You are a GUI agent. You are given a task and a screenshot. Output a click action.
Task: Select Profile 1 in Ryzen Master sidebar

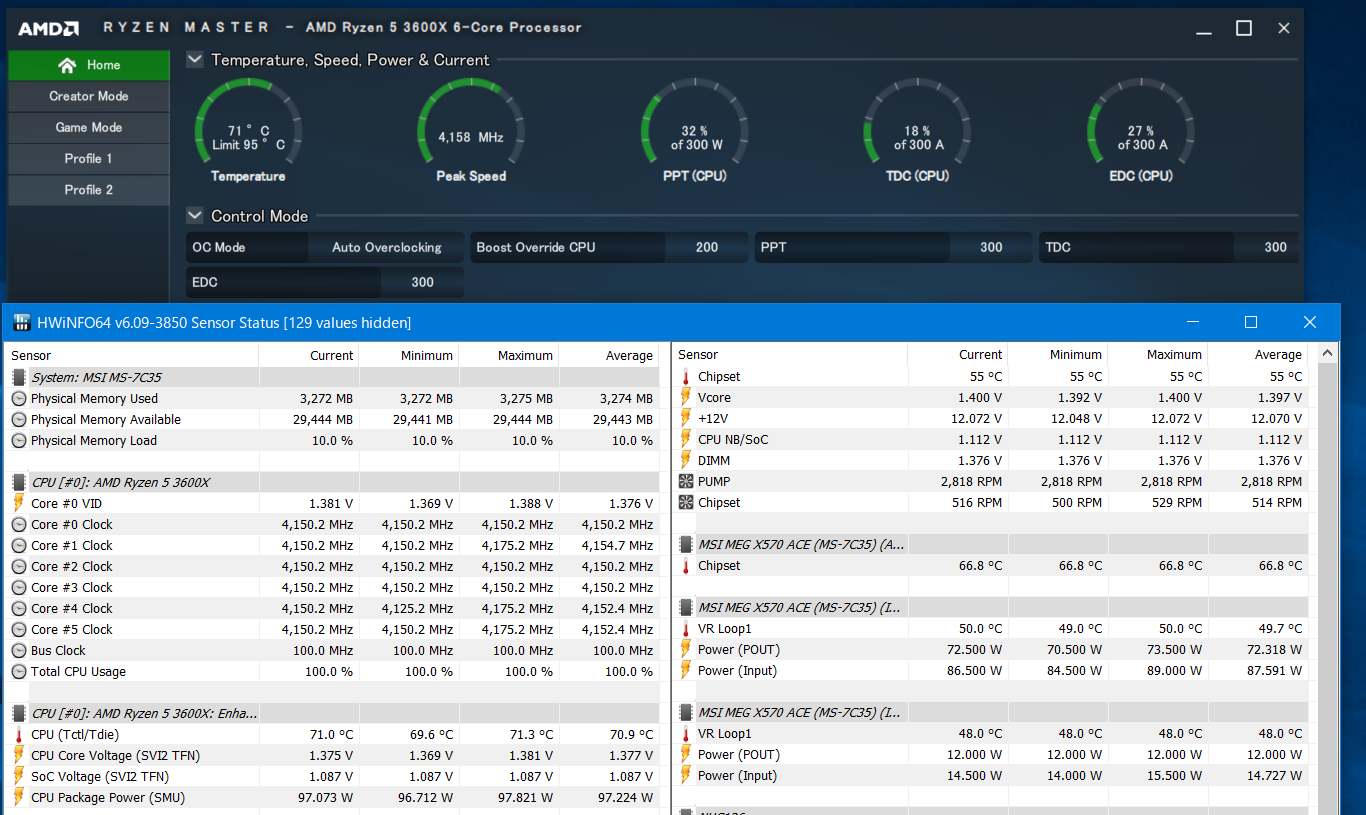point(89,158)
